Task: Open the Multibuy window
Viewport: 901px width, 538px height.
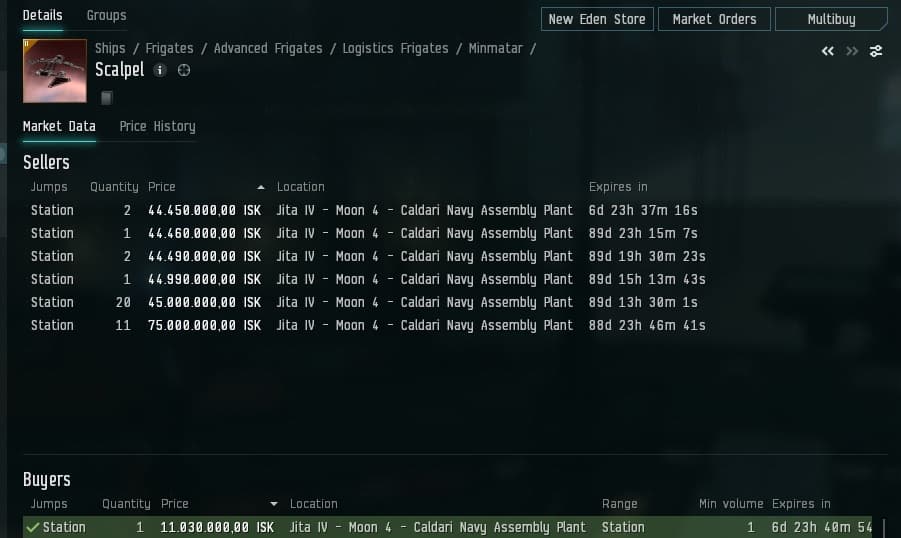Action: pos(831,19)
